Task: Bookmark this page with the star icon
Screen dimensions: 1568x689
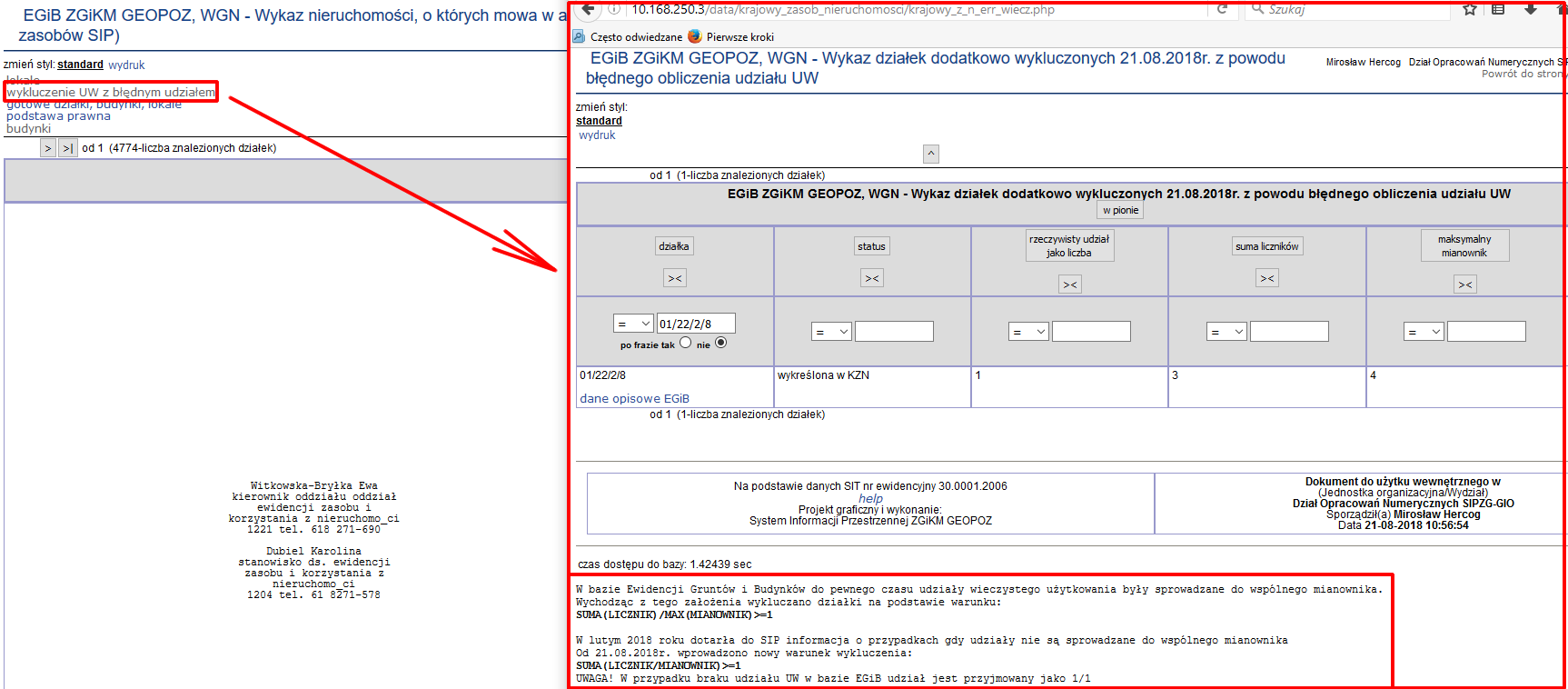Action: tap(1470, 9)
